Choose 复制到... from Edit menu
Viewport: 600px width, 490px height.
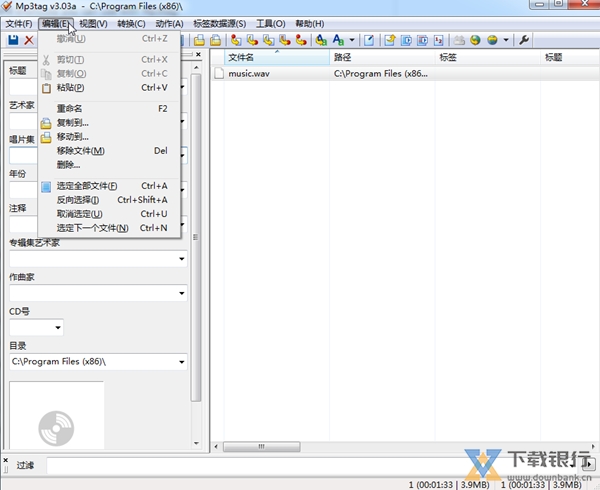[109, 123]
